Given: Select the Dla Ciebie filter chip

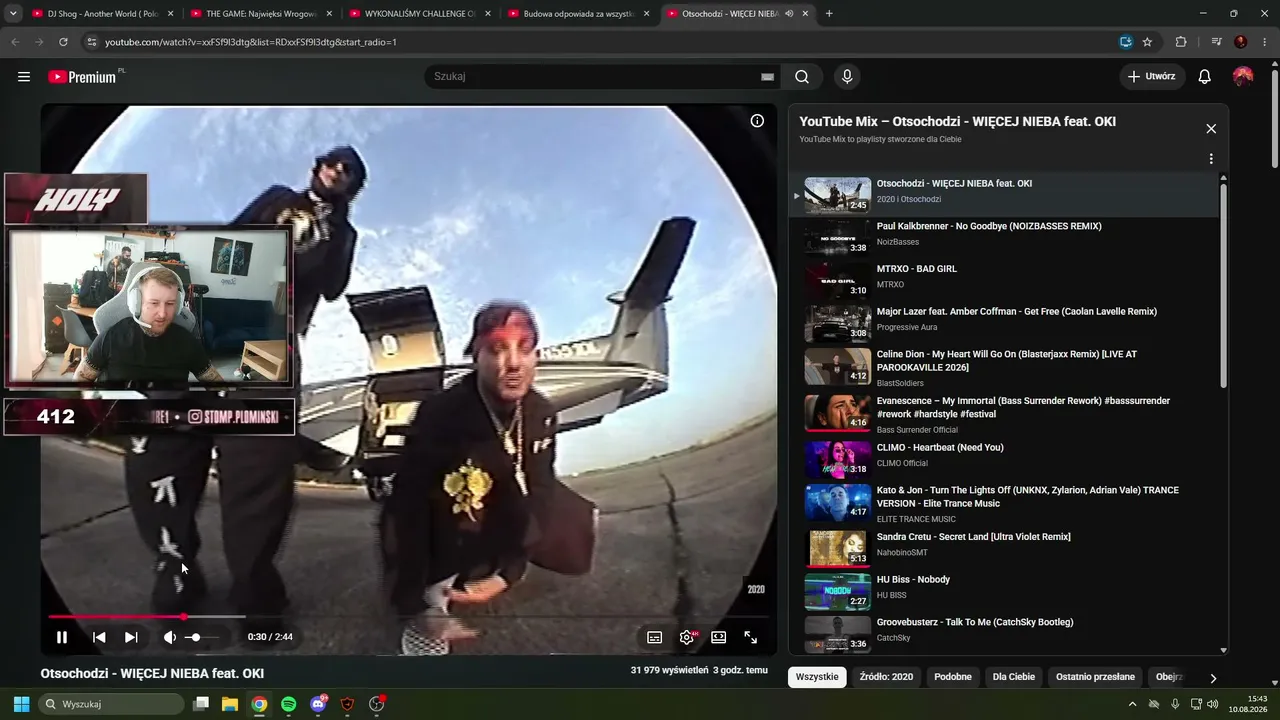Looking at the screenshot, I should click(1014, 677).
